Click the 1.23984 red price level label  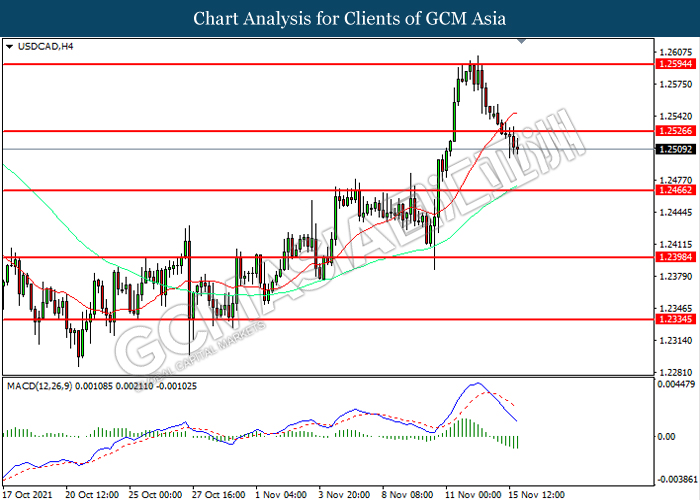point(676,257)
